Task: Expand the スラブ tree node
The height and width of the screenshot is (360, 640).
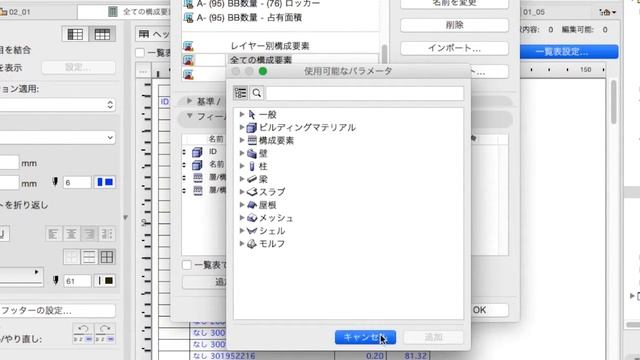Action: click(242, 192)
